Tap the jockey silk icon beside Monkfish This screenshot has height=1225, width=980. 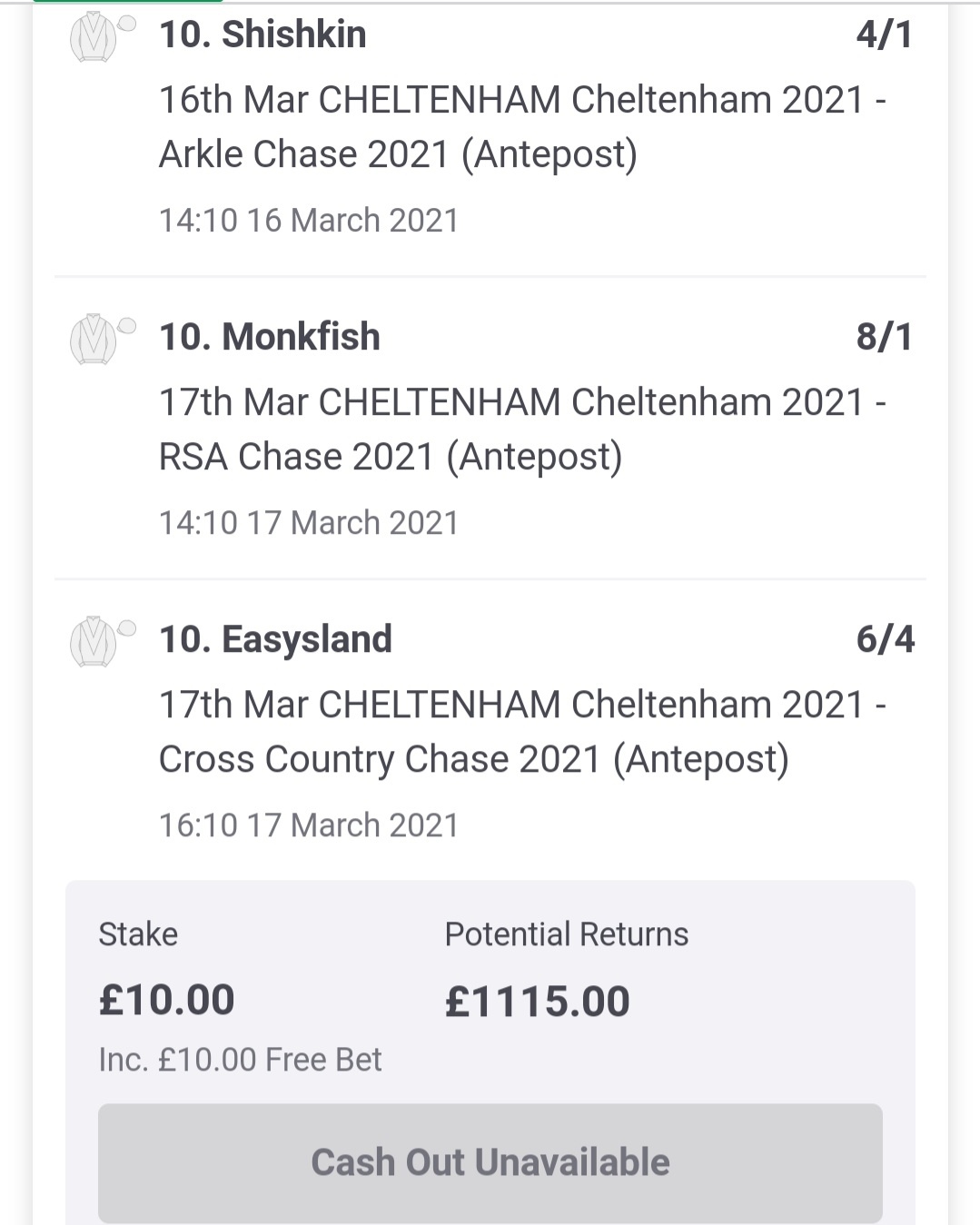click(x=94, y=340)
